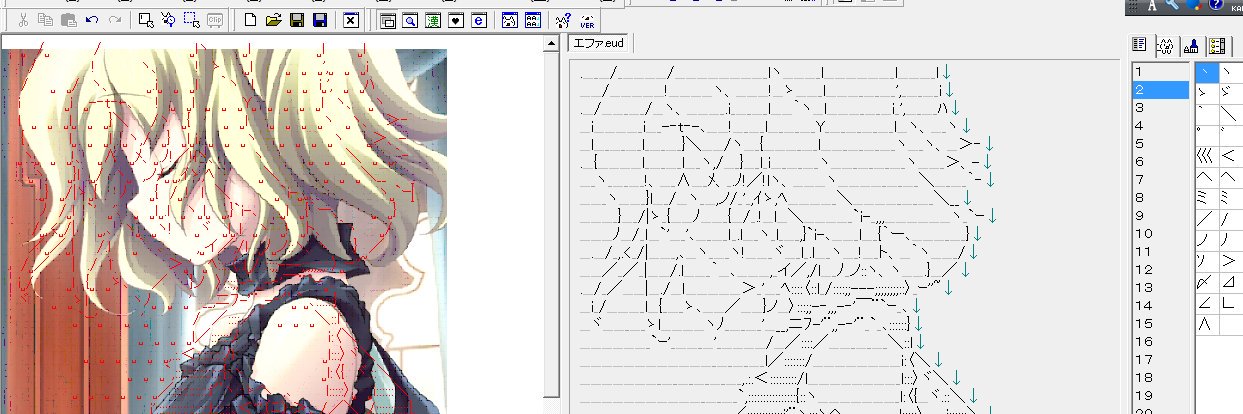Viewport: 1243px width, 414px height.
Task: Select the AA face palette tab
Action: coord(1165,45)
